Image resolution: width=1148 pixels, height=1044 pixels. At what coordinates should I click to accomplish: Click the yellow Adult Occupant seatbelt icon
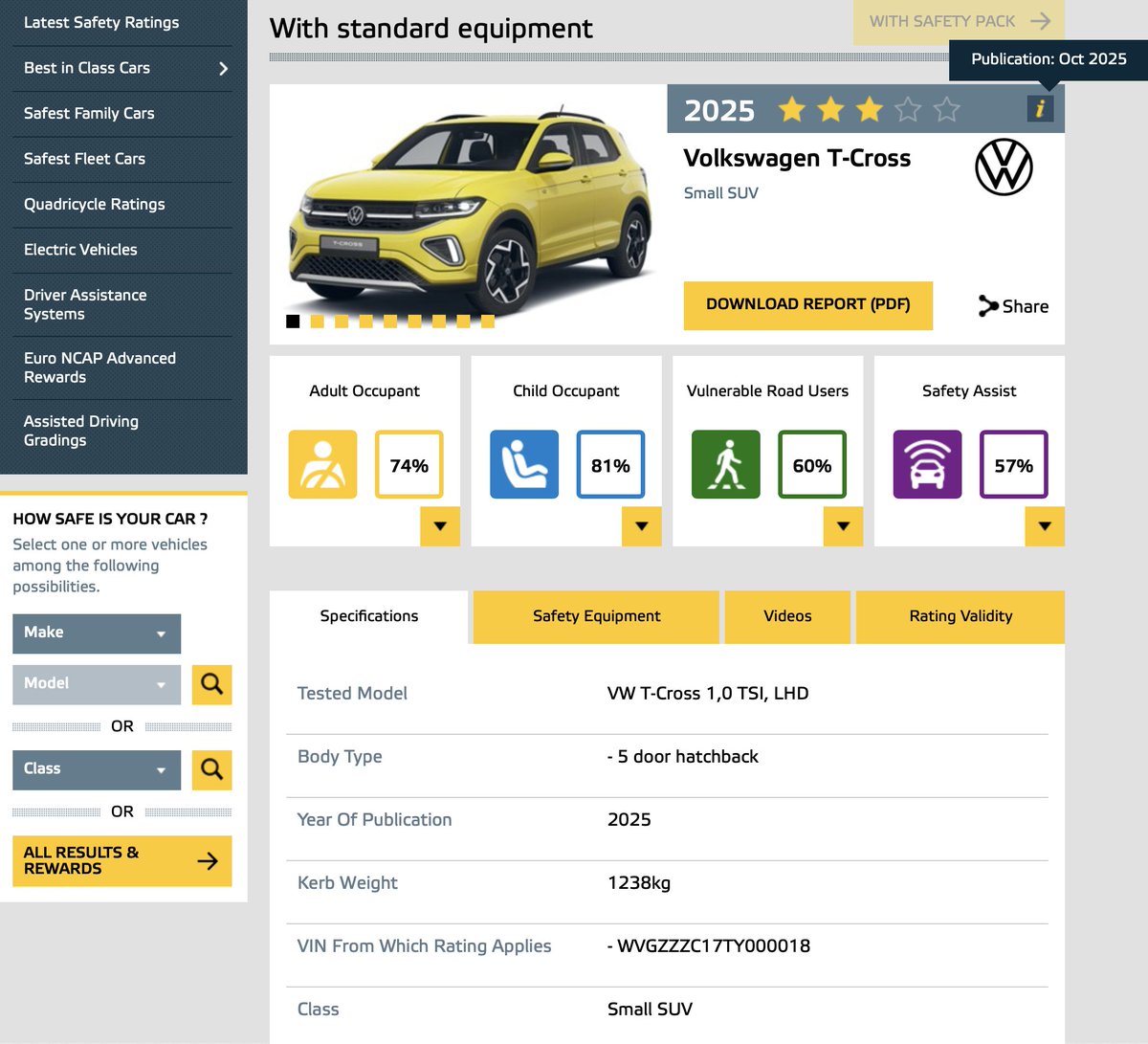(x=322, y=465)
